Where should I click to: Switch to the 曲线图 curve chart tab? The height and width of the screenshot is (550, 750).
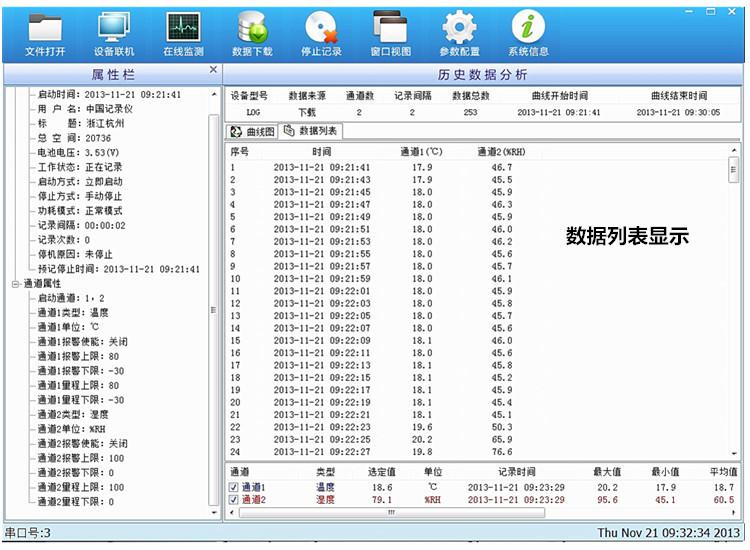(x=252, y=131)
